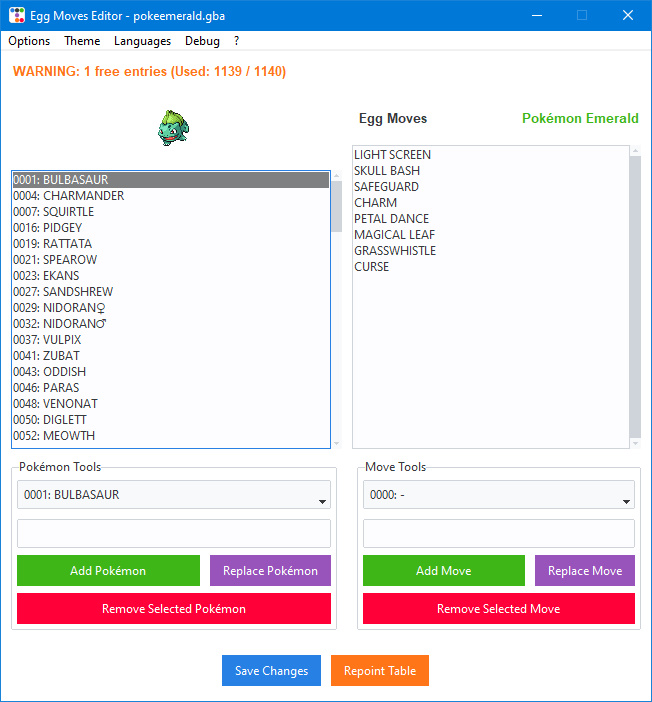The height and width of the screenshot is (702, 652).
Task: Click Remove Selected Move
Action: [498, 608]
